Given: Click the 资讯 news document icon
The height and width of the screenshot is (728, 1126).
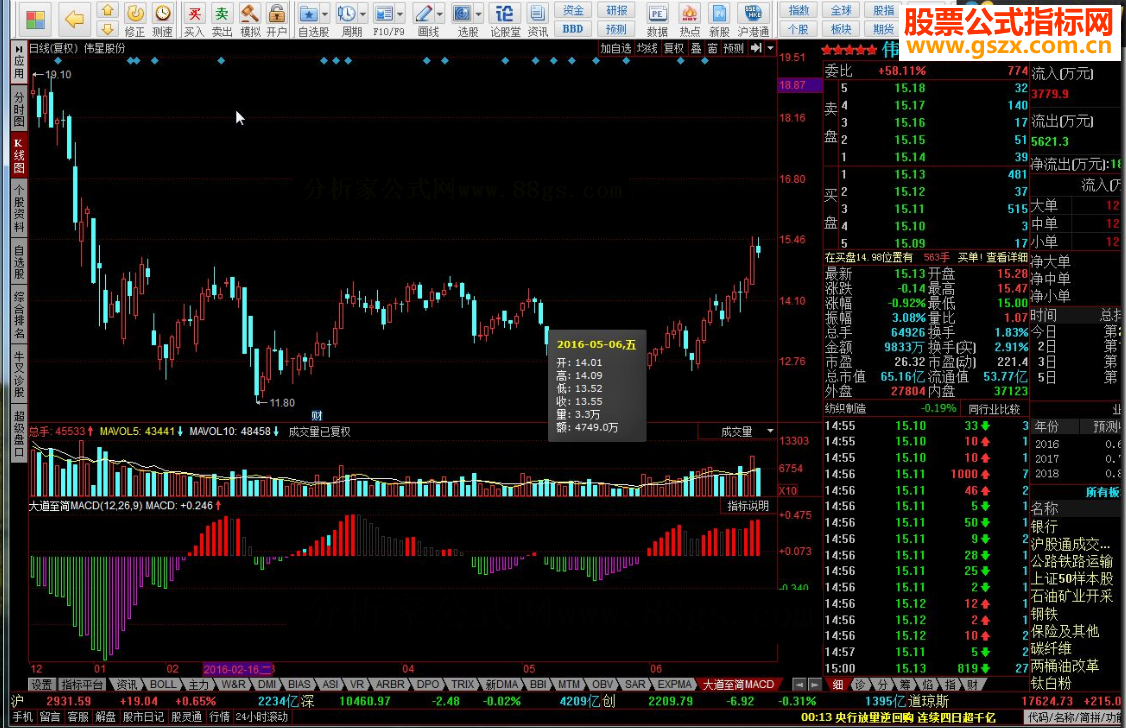Looking at the screenshot, I should tap(537, 20).
